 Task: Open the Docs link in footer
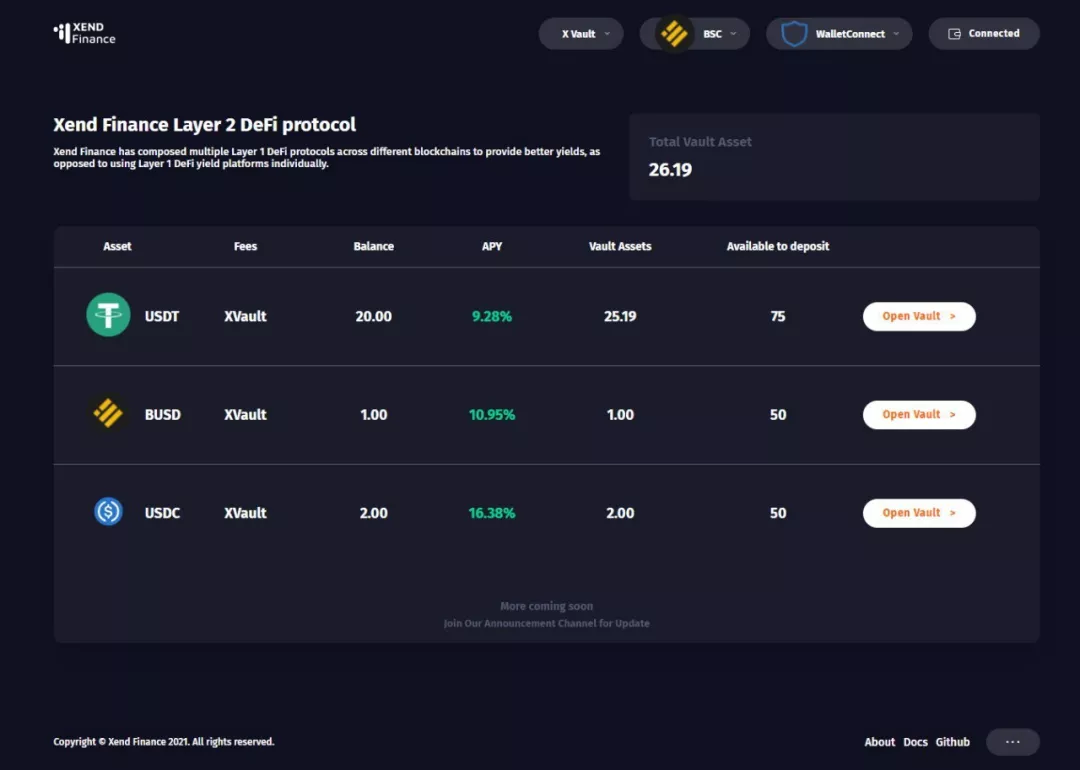pyautogui.click(x=915, y=742)
